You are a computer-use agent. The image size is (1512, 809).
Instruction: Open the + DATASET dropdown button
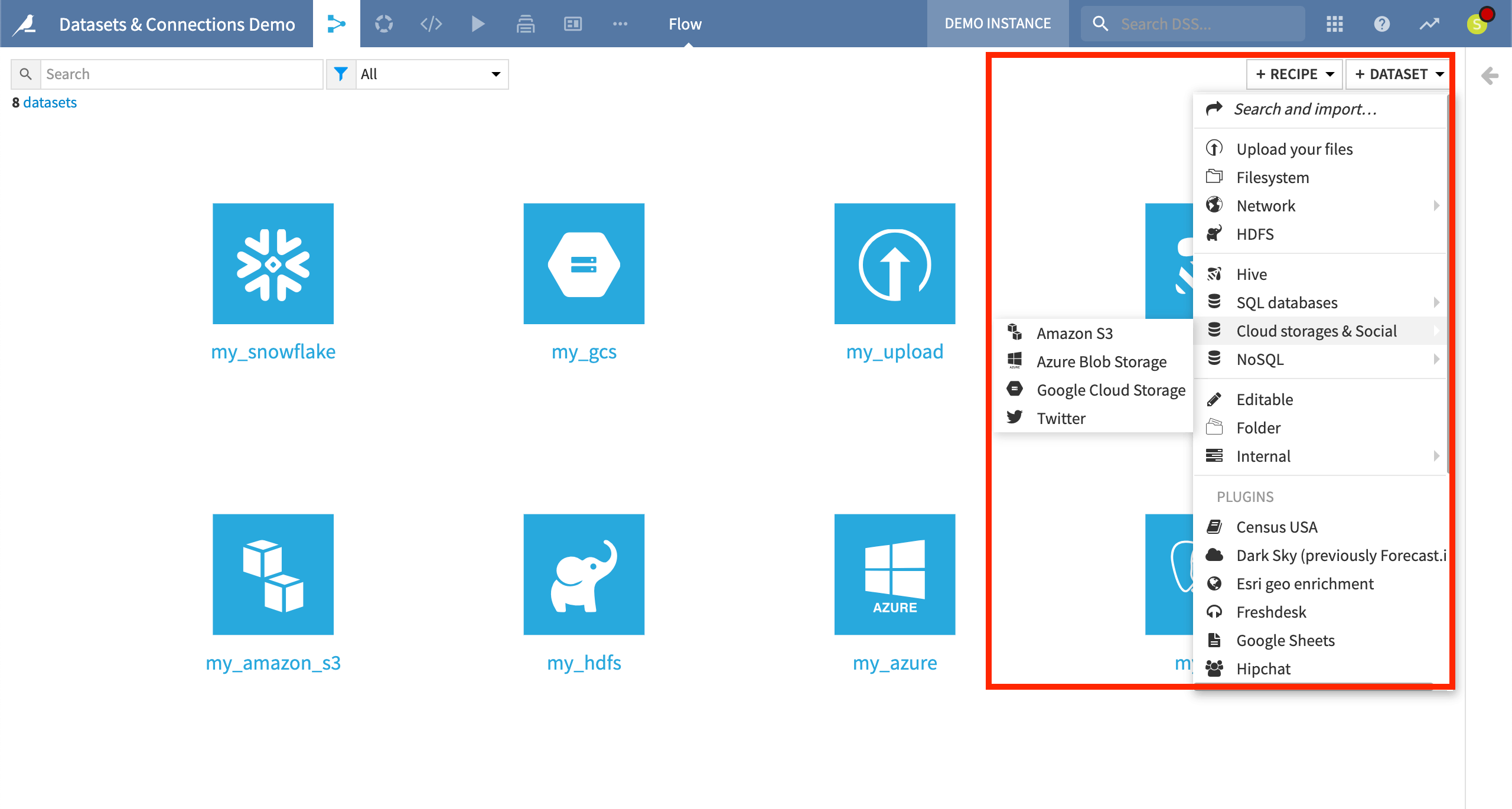pos(1398,74)
